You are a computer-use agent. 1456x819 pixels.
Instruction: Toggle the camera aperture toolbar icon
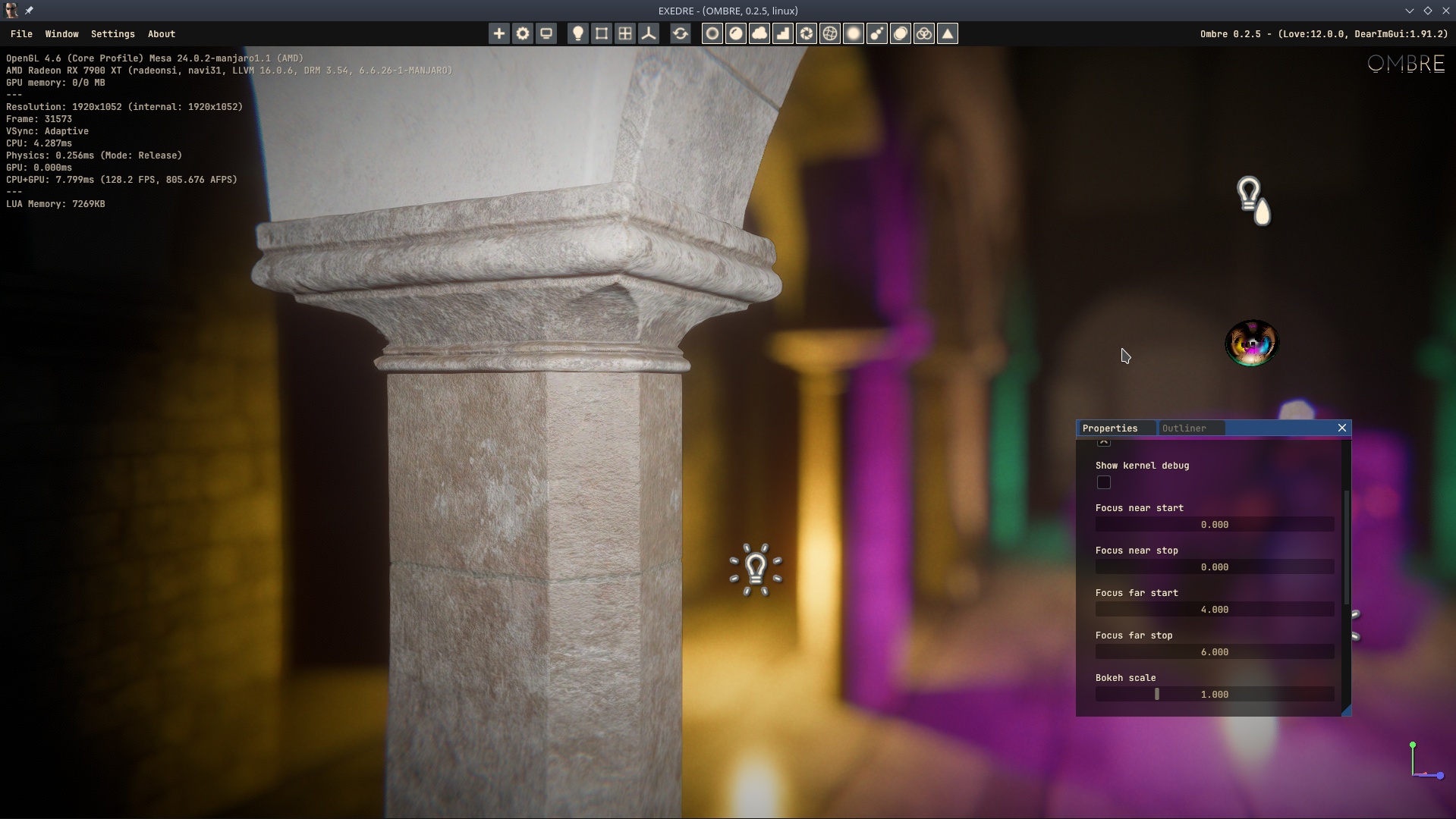(807, 33)
